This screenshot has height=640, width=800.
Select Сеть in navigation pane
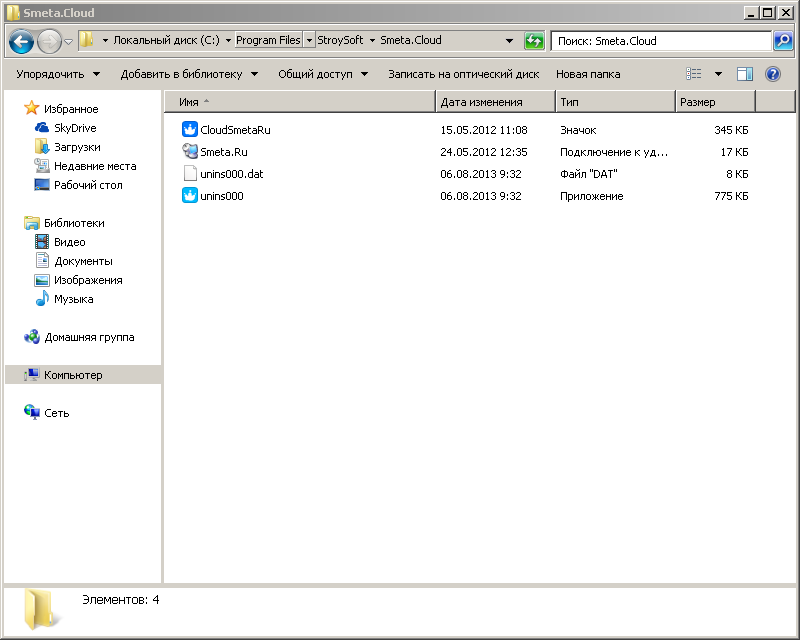coord(57,413)
